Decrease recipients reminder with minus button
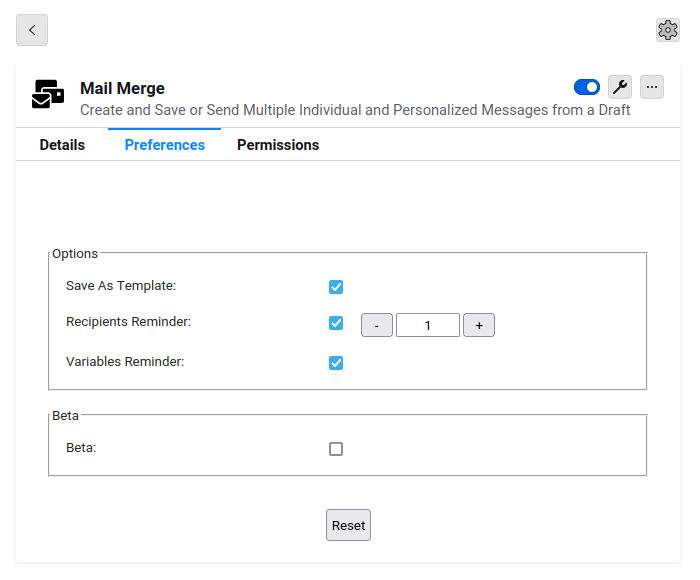 [x=377, y=325]
